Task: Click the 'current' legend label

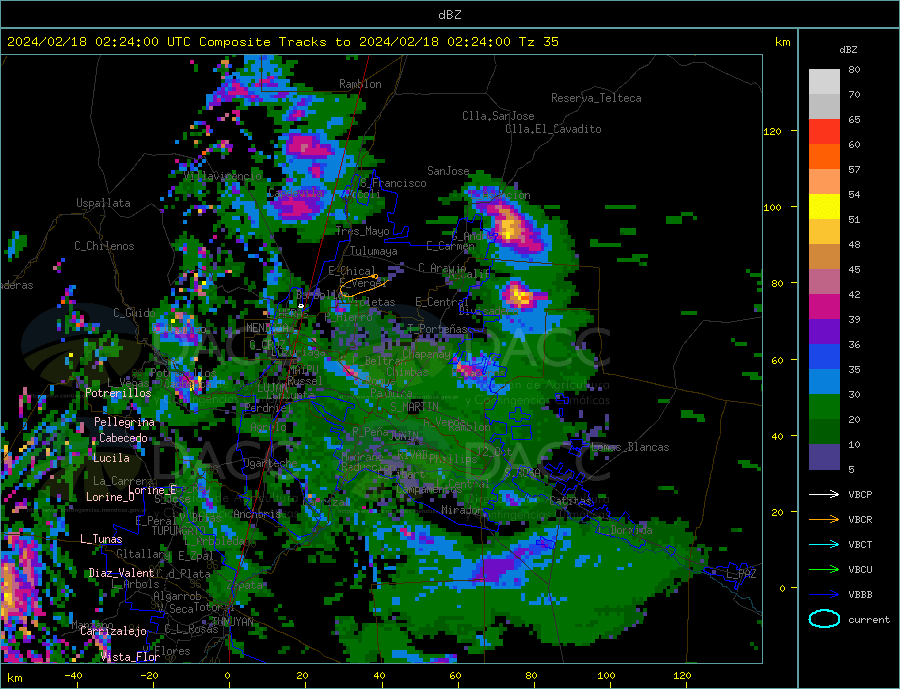Action: 869,620
